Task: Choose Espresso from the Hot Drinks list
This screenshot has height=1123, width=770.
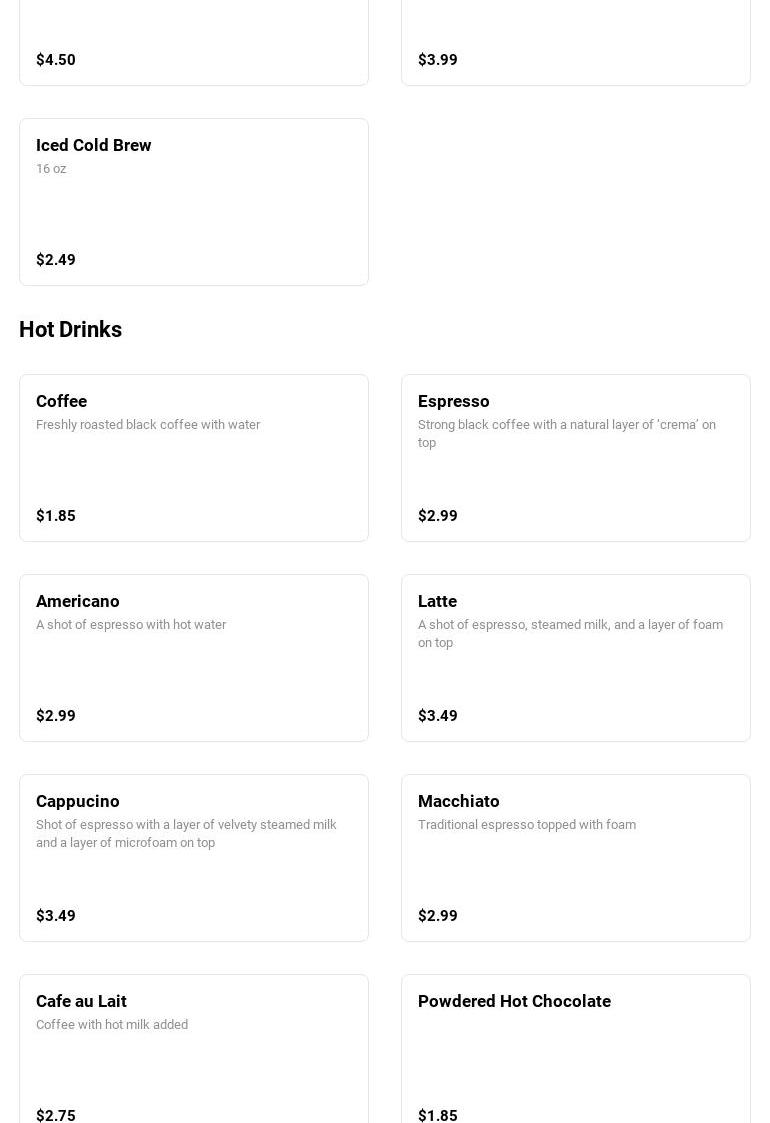Action: pos(454,401)
